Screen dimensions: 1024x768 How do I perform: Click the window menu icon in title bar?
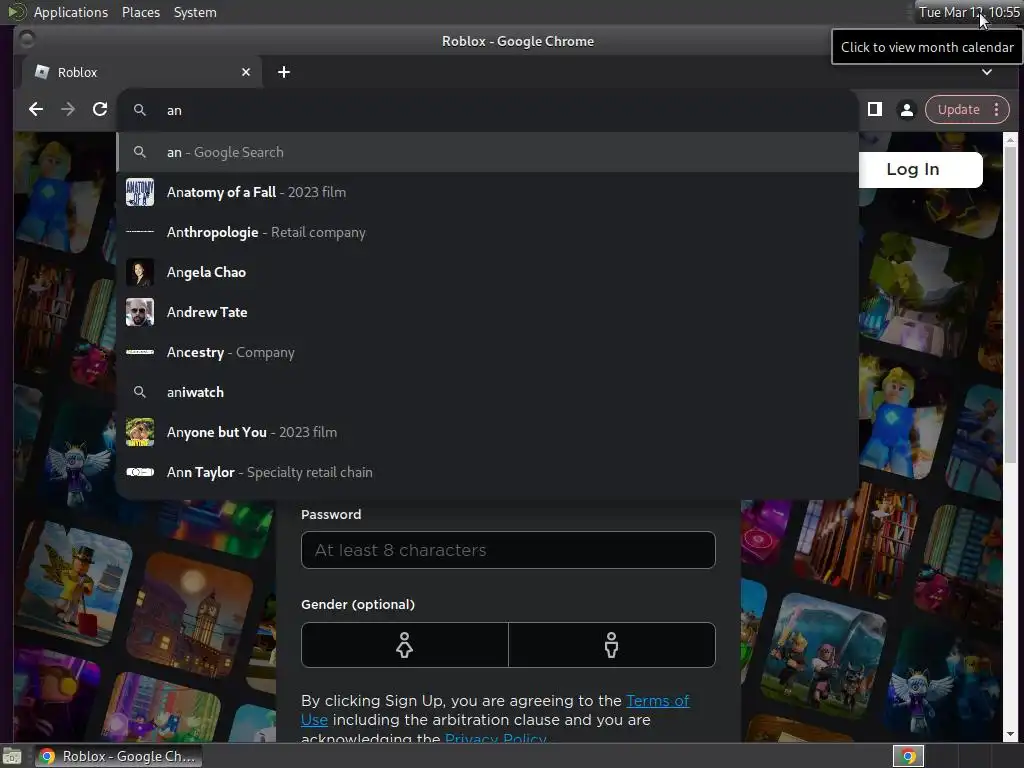coord(27,40)
